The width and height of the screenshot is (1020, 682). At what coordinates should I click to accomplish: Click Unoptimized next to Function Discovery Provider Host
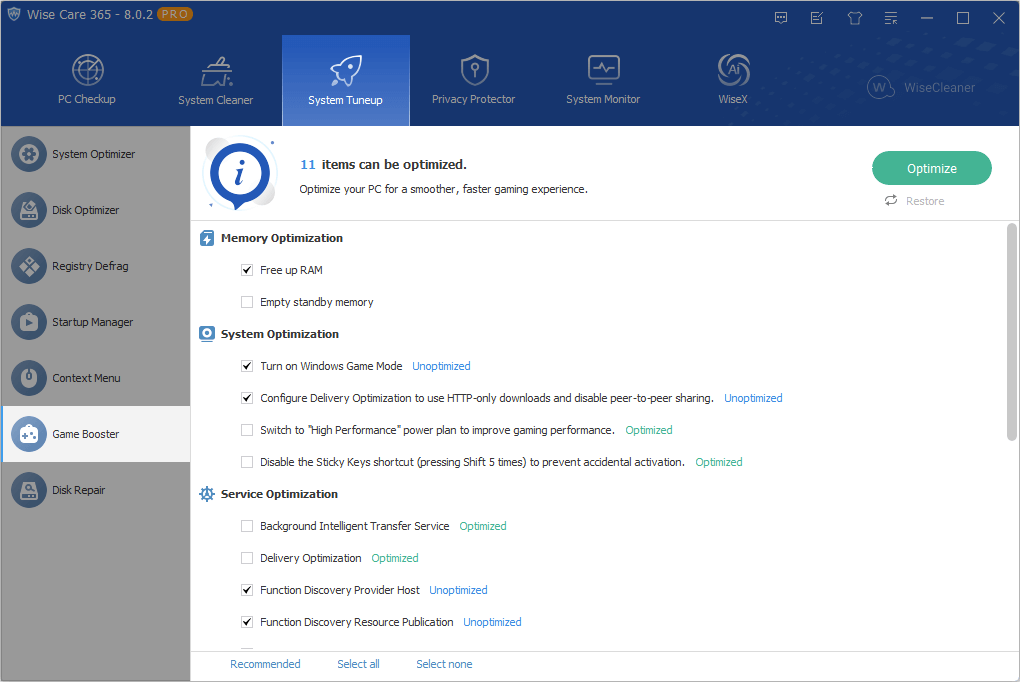click(x=458, y=590)
